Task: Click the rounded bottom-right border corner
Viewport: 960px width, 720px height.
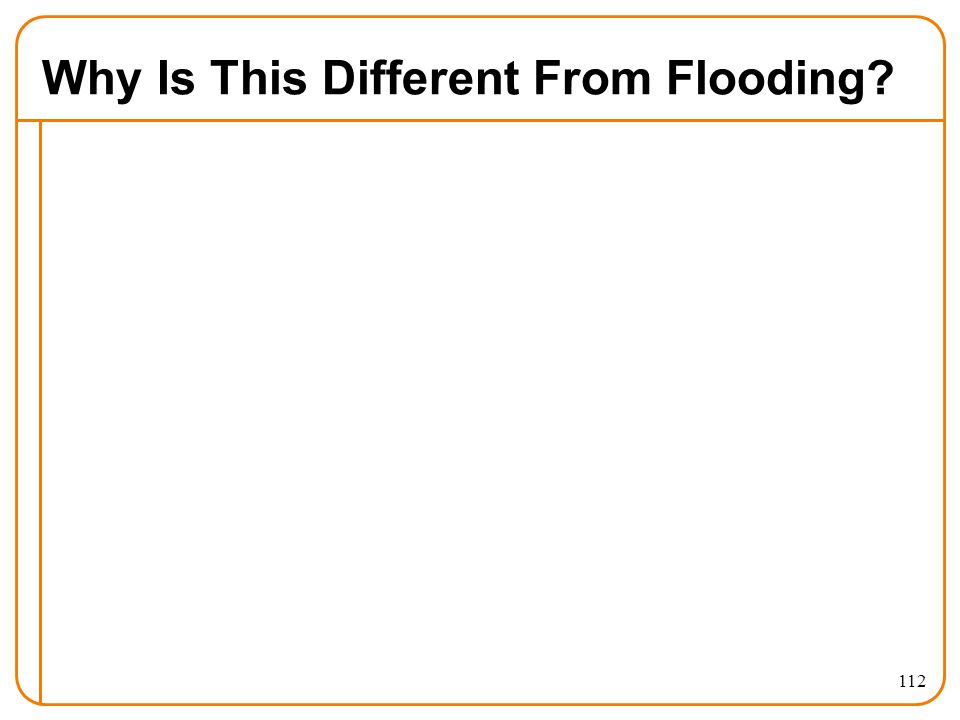Action: pos(936,696)
